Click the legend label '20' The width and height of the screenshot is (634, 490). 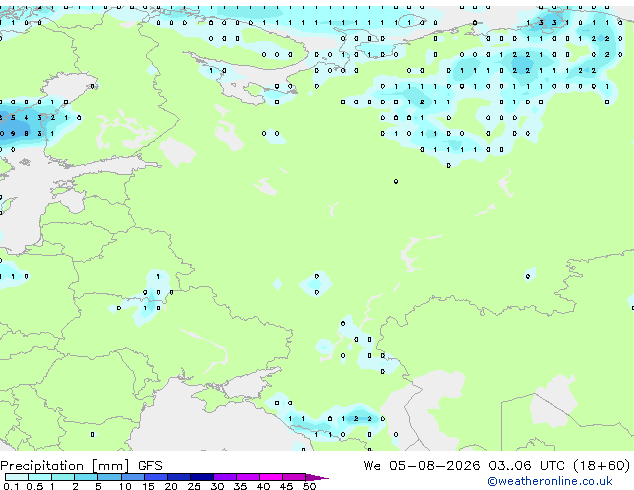tap(171, 486)
